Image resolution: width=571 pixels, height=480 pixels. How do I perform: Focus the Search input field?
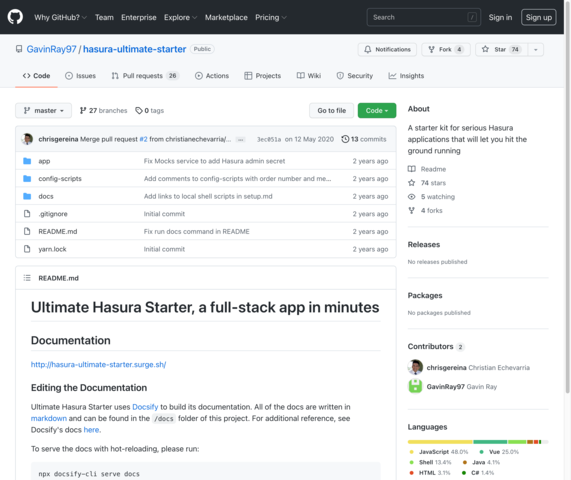tap(424, 17)
